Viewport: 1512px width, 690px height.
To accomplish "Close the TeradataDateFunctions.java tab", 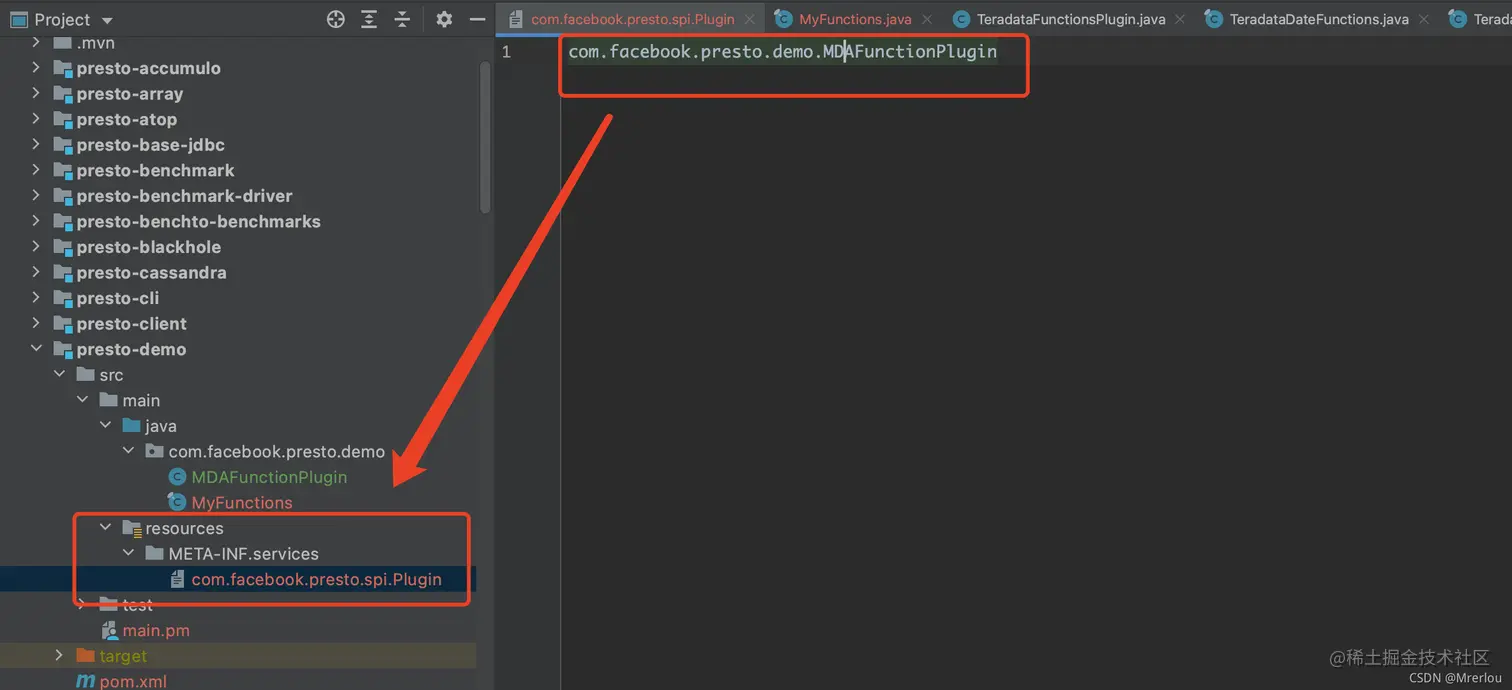I will point(1425,19).
